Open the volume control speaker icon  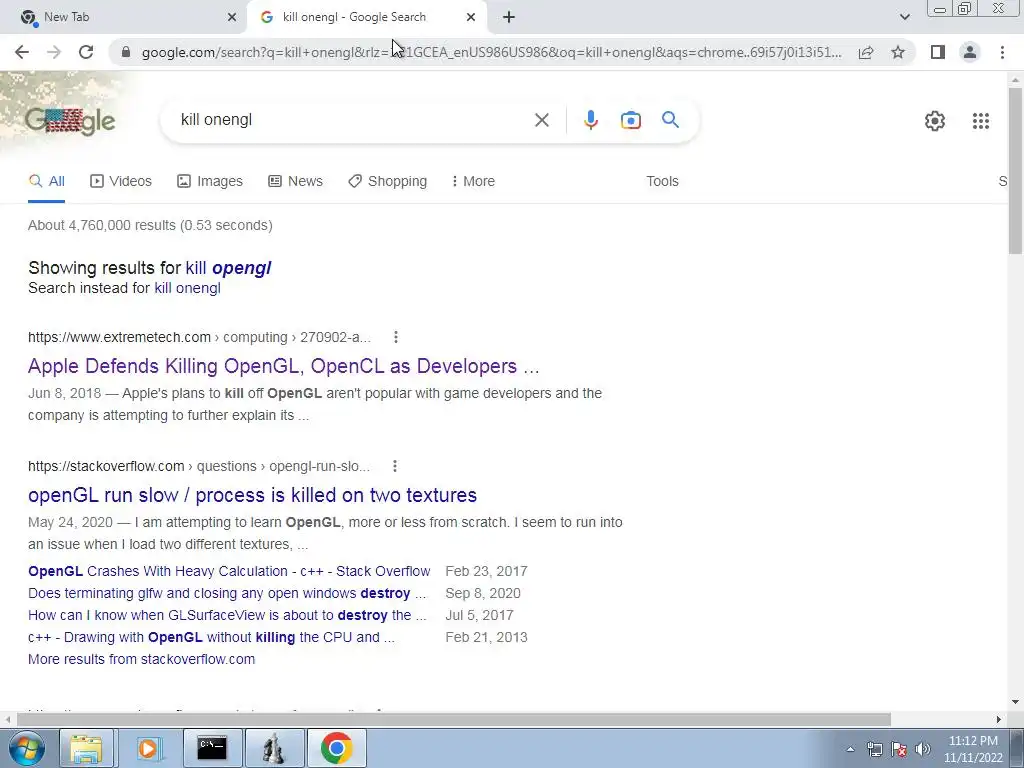click(923, 749)
